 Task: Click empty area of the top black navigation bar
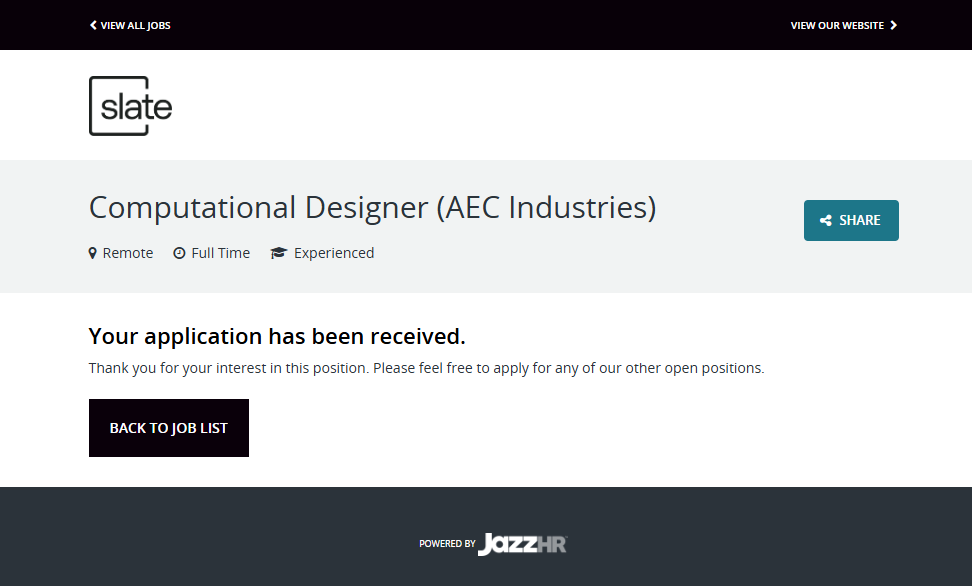[x=480, y=25]
